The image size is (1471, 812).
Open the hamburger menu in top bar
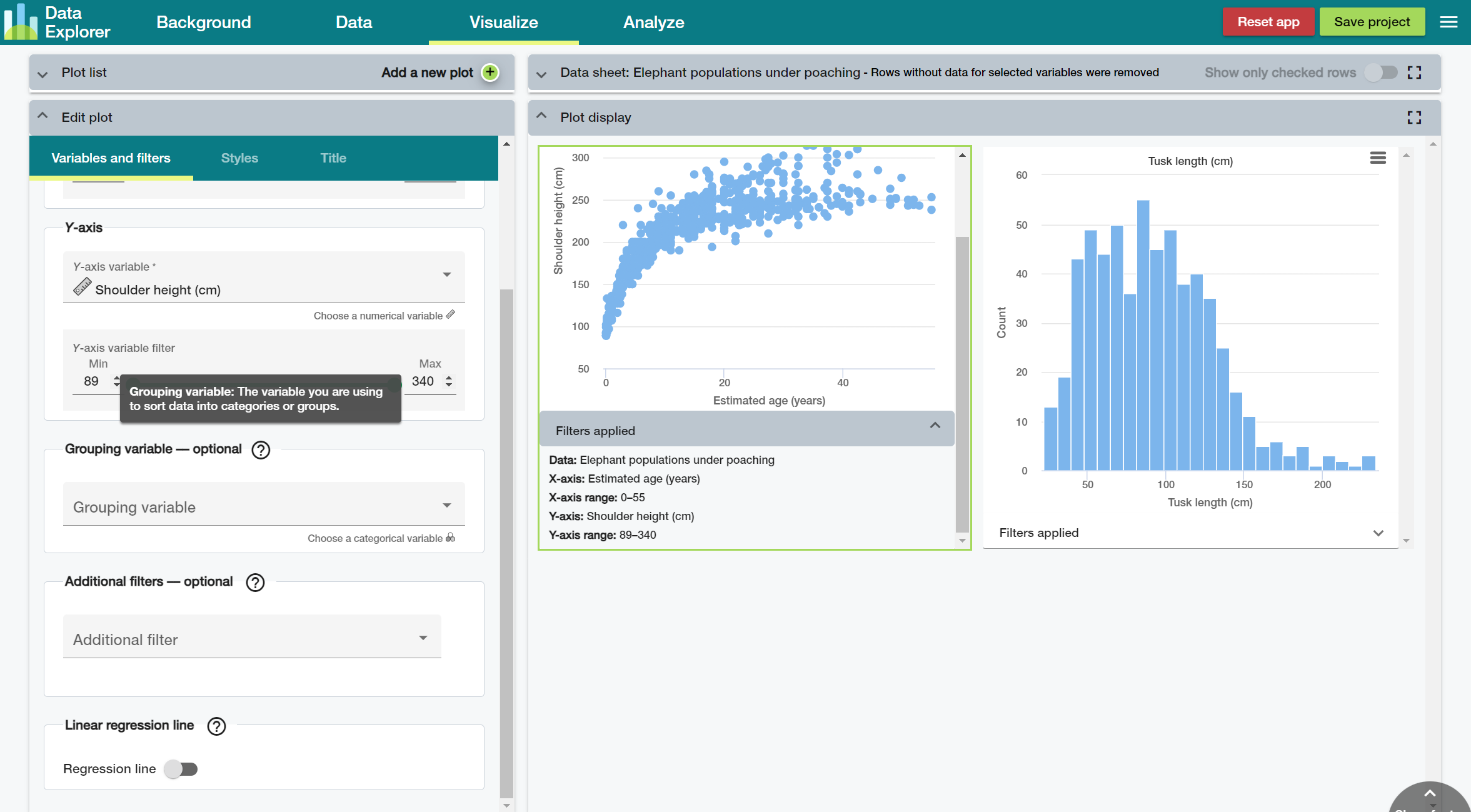(x=1448, y=22)
